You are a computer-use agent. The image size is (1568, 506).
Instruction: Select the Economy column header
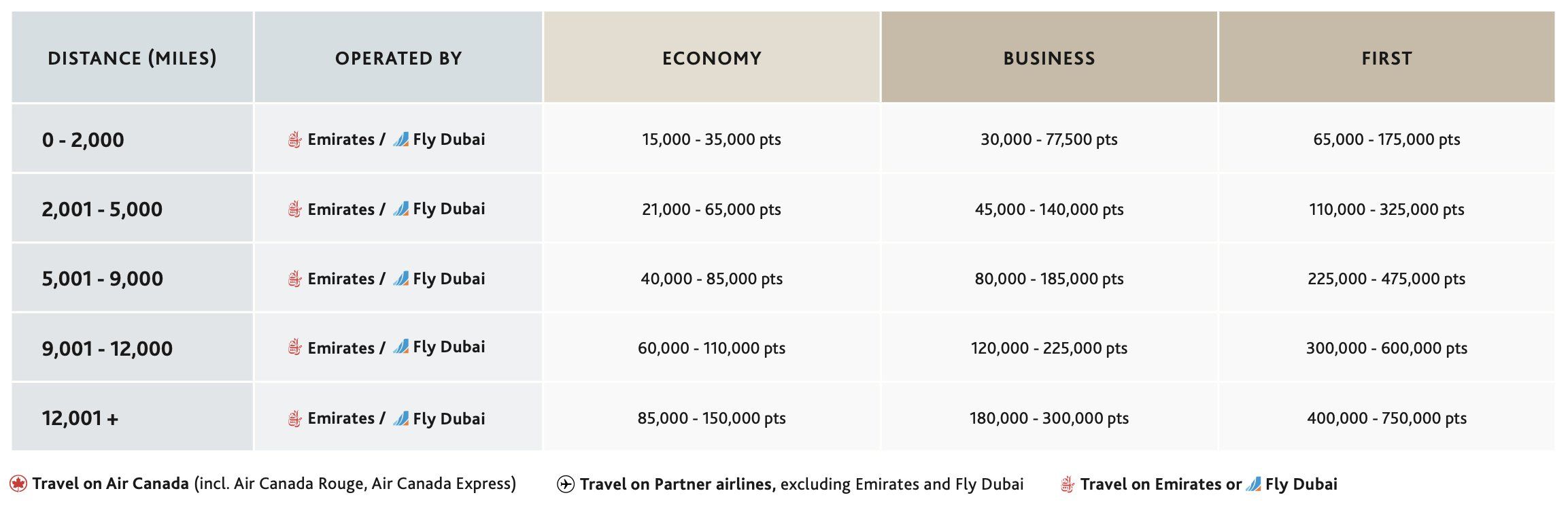(712, 57)
